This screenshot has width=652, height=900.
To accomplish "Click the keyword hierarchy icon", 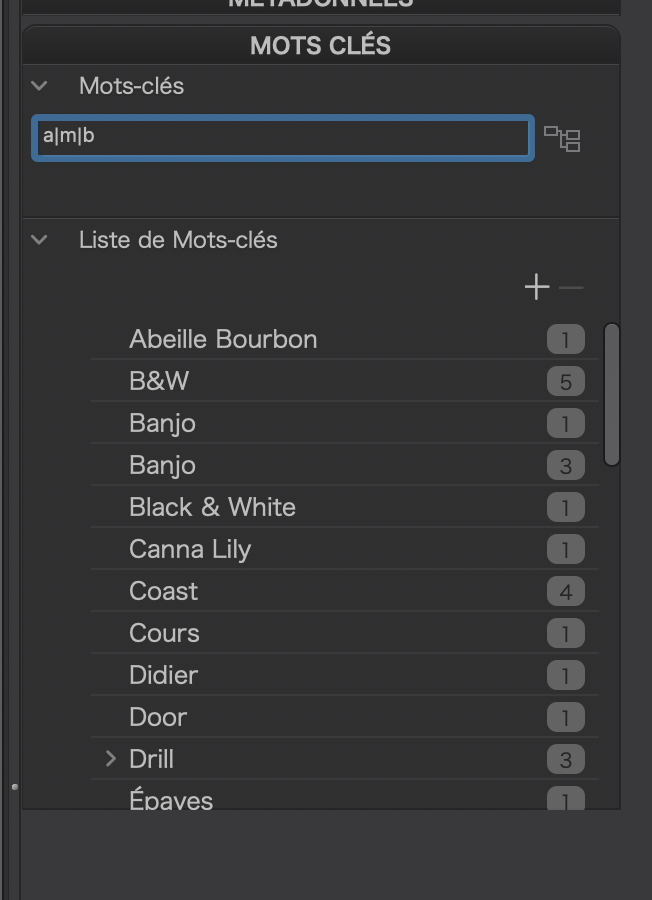I will (562, 139).
